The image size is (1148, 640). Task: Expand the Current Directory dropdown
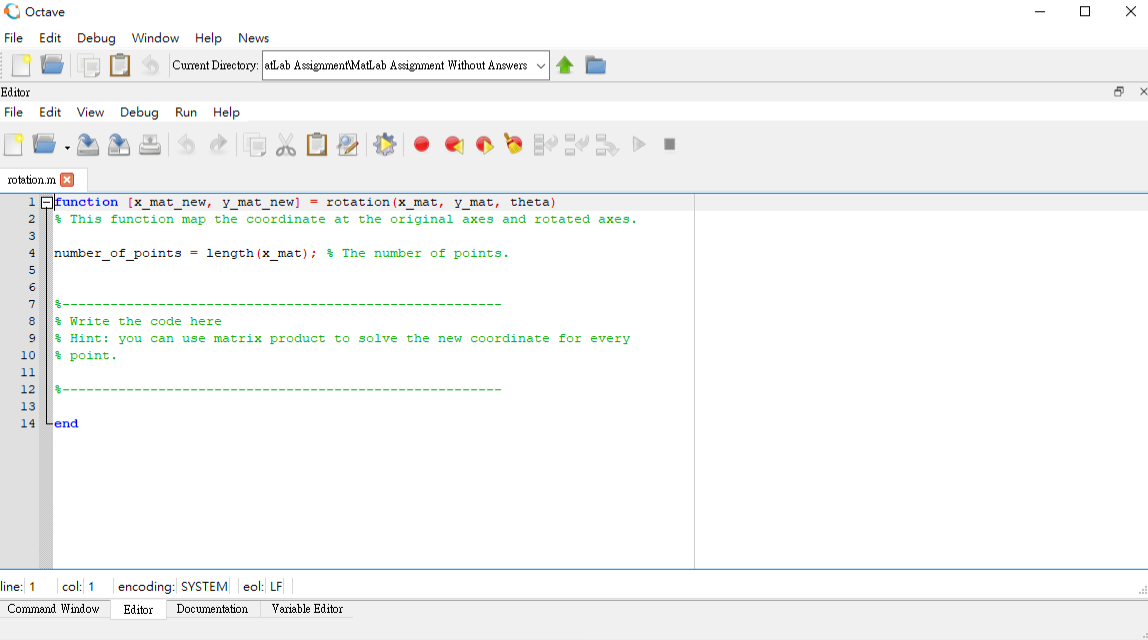point(540,65)
